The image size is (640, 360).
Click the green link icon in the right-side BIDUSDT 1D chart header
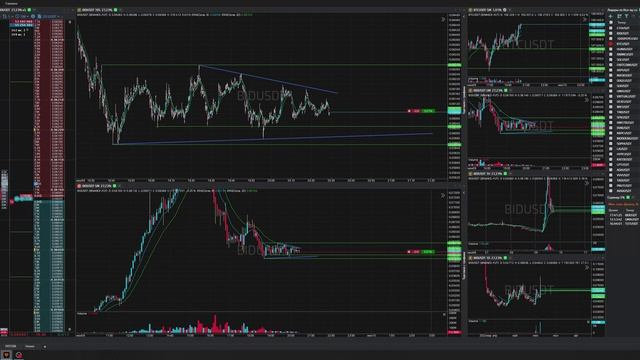pyautogui.click(x=505, y=258)
